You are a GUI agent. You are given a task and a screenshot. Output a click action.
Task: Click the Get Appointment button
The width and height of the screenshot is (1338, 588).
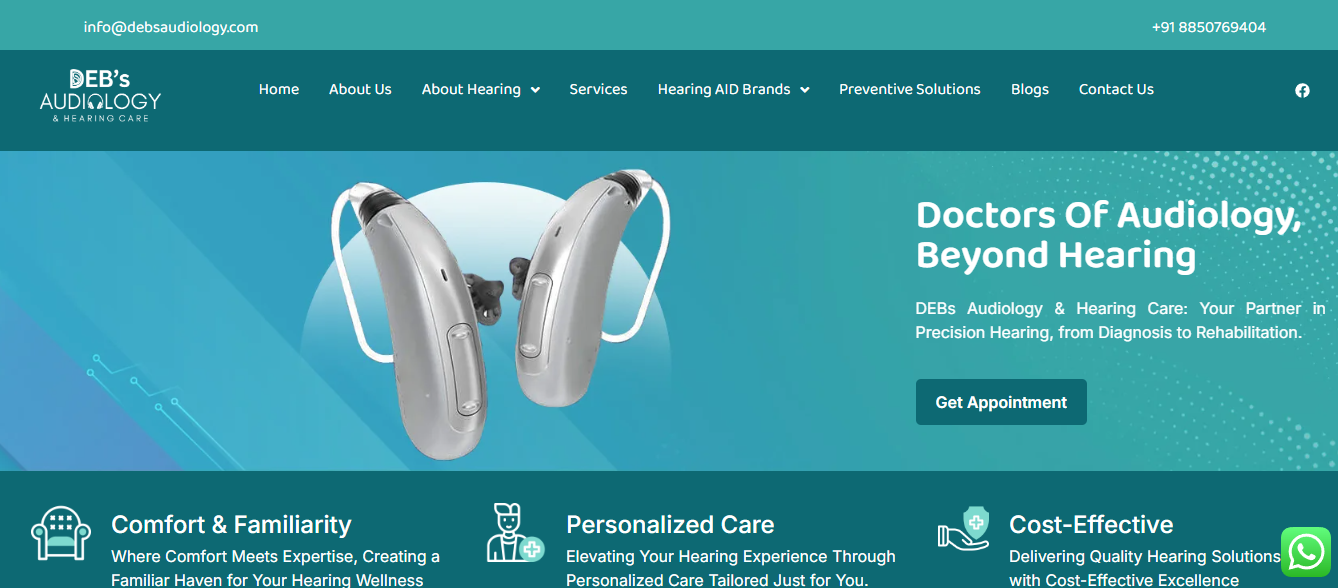pyautogui.click(x=1001, y=402)
